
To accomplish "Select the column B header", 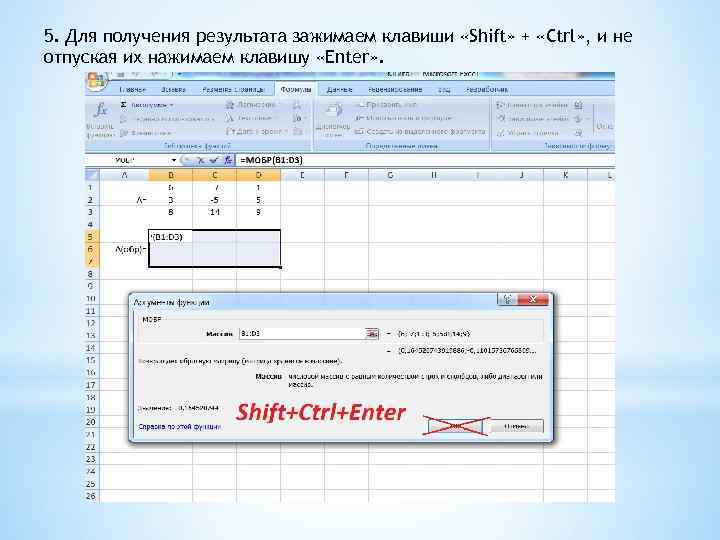I will pos(171,175).
